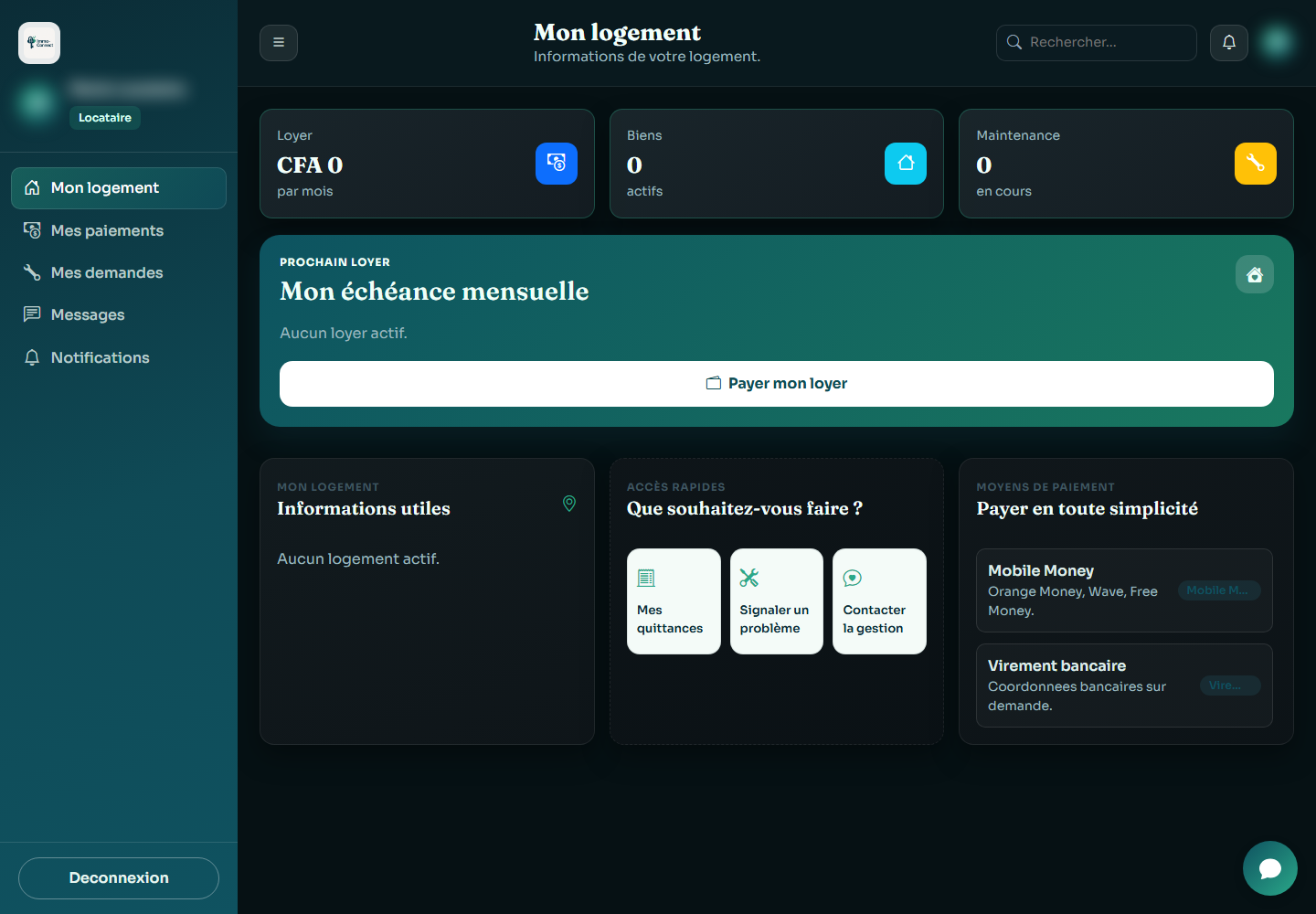Select the Virement bancaire payment option

pyautogui.click(x=1124, y=685)
